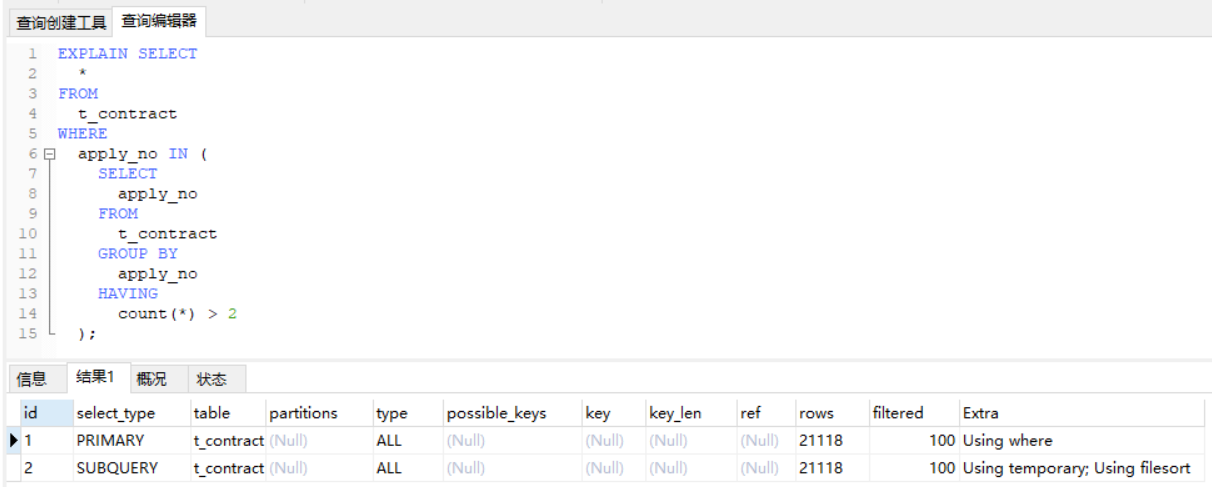
Task: Open the 状态 tab
Action: 212,379
